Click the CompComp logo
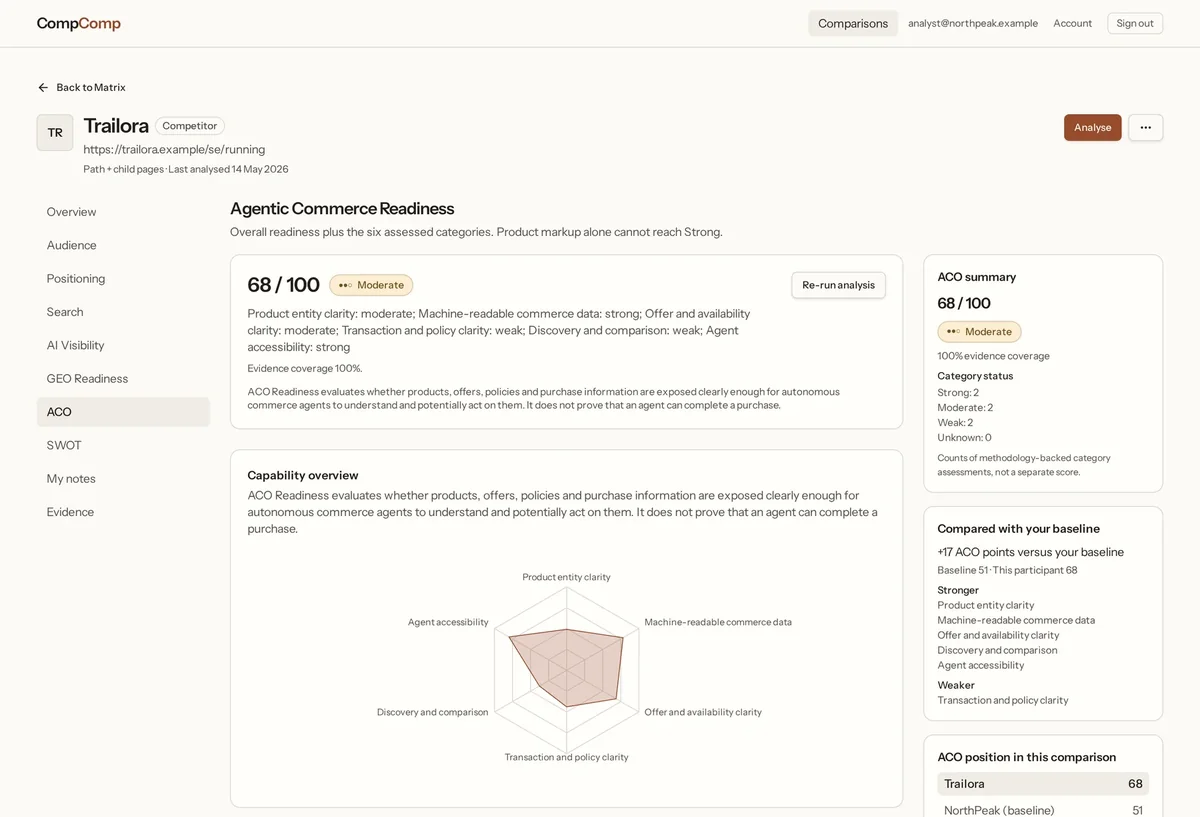The height and width of the screenshot is (817, 1200). [79, 23]
